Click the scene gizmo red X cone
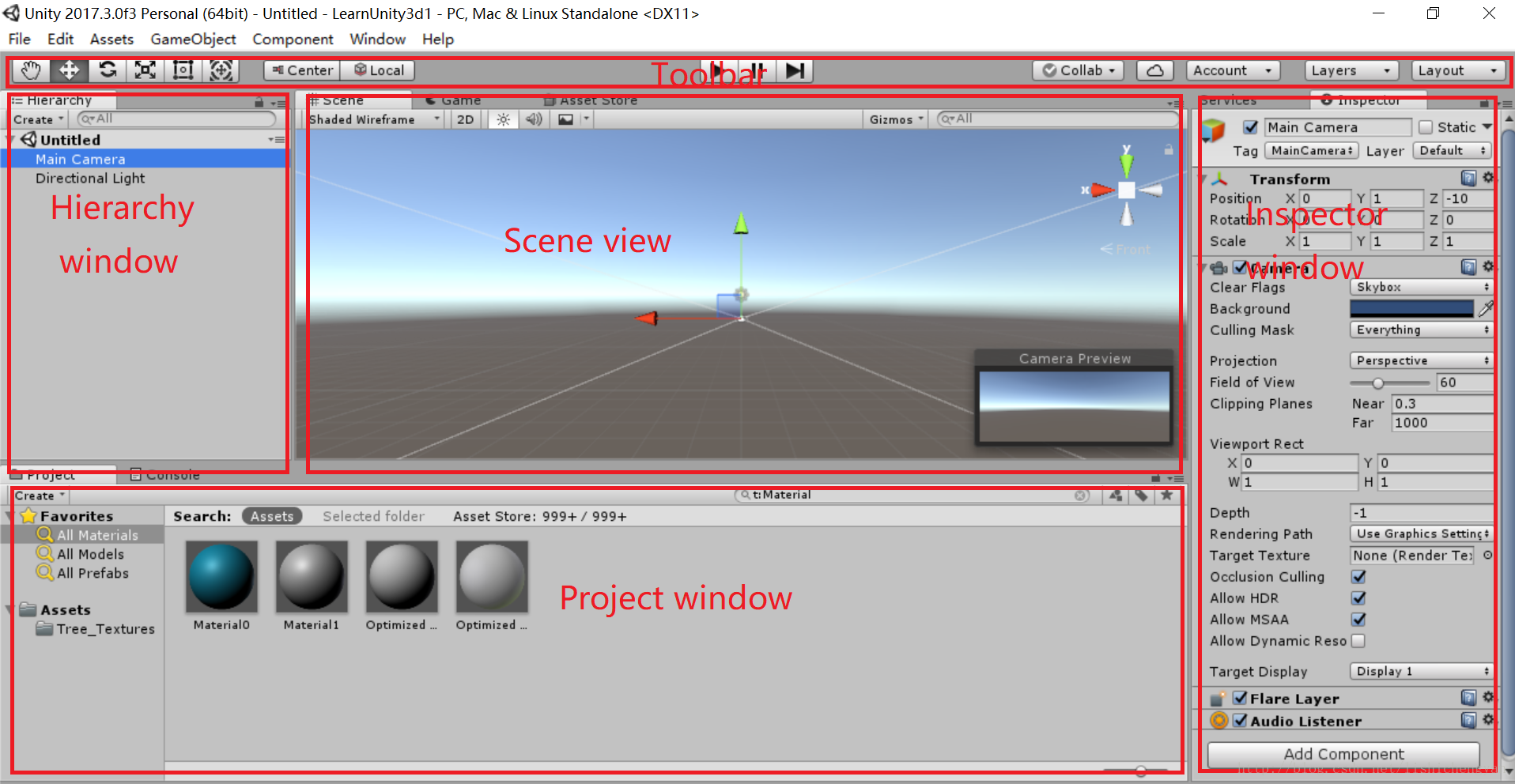Screen dimensions: 1515x784 pos(1102,190)
